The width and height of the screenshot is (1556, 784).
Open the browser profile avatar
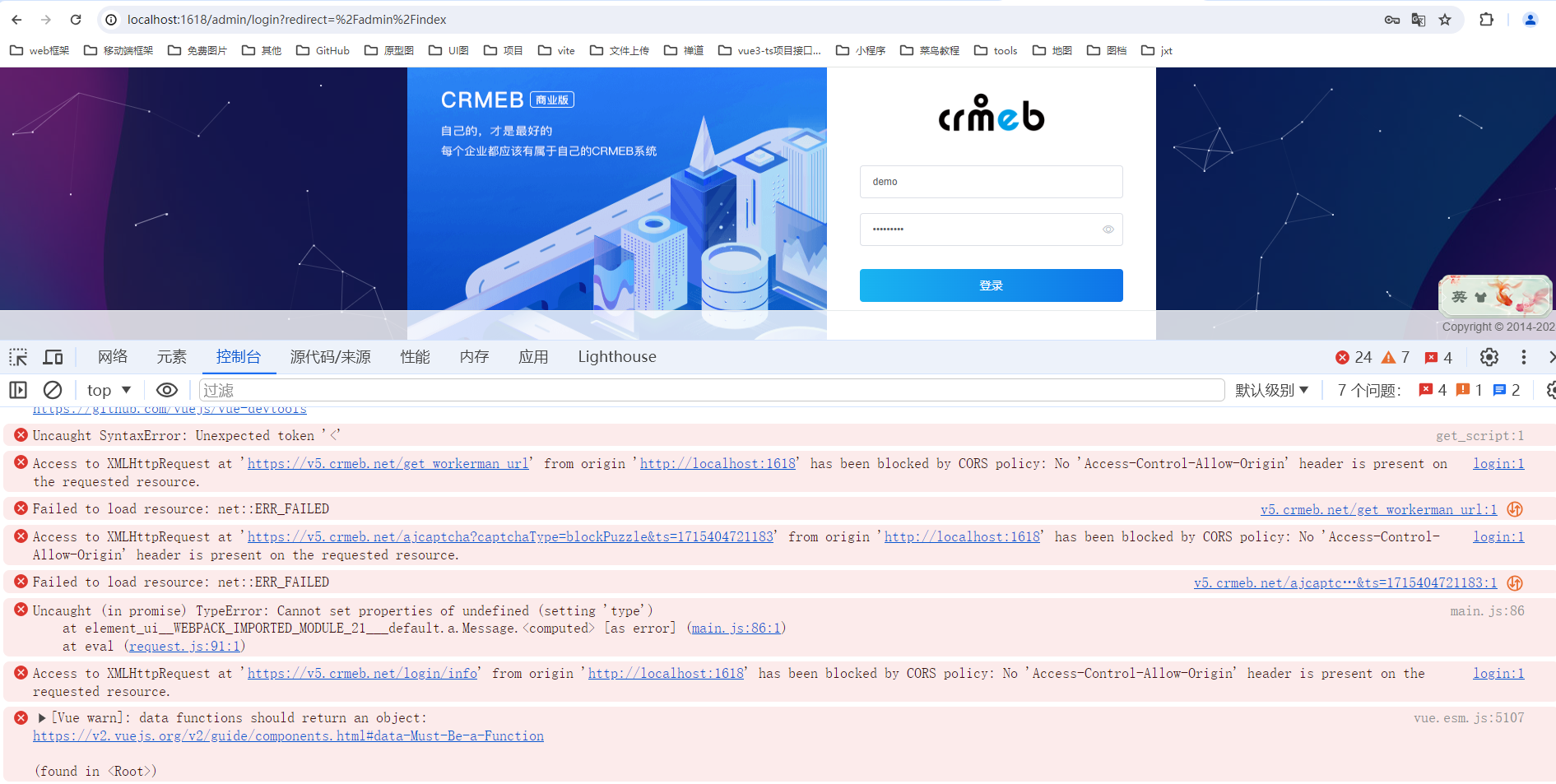(1530, 20)
